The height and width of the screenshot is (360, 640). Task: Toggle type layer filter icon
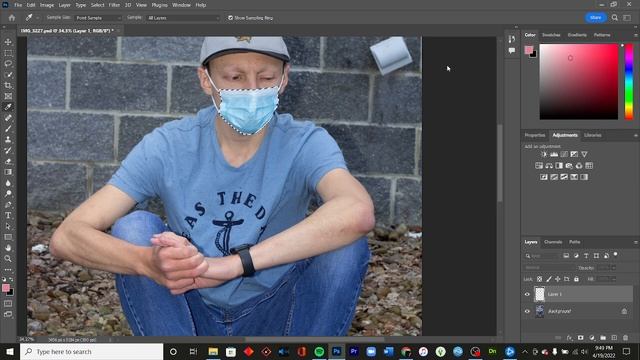586,256
